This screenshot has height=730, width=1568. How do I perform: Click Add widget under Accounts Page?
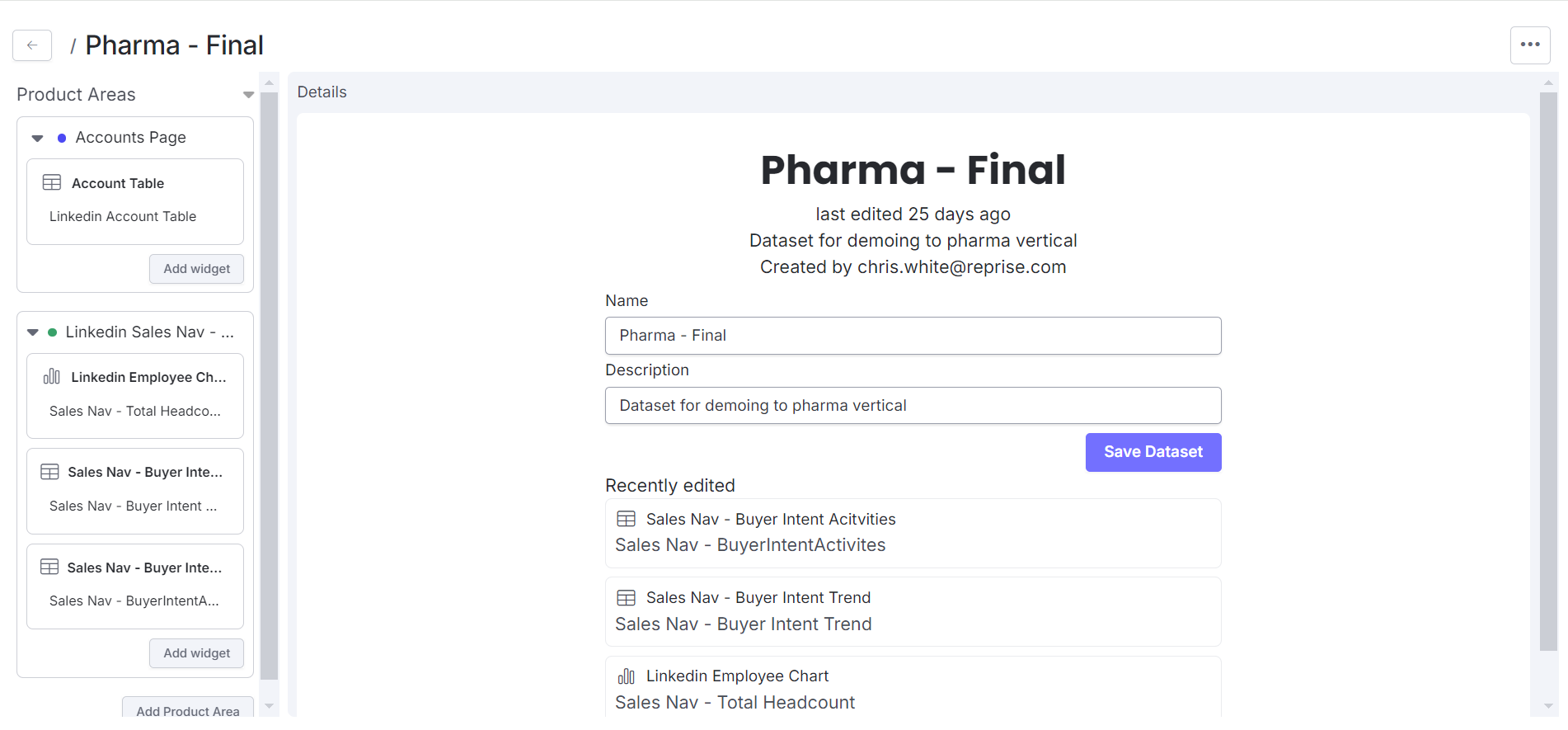tap(196, 269)
